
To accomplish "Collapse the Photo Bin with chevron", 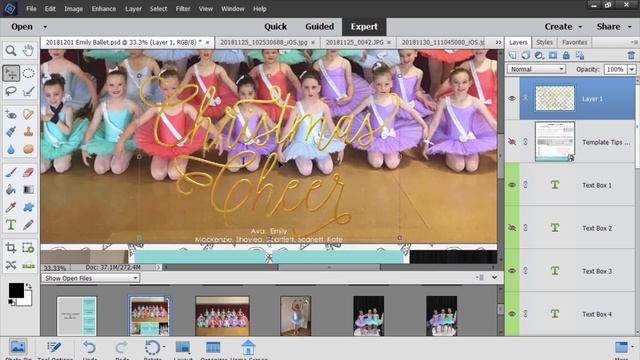I will (x=494, y=278).
